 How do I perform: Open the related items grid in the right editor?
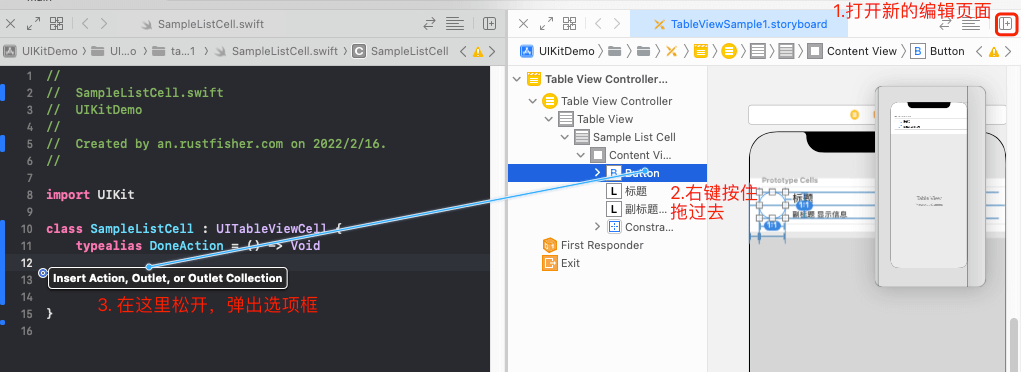[570, 24]
